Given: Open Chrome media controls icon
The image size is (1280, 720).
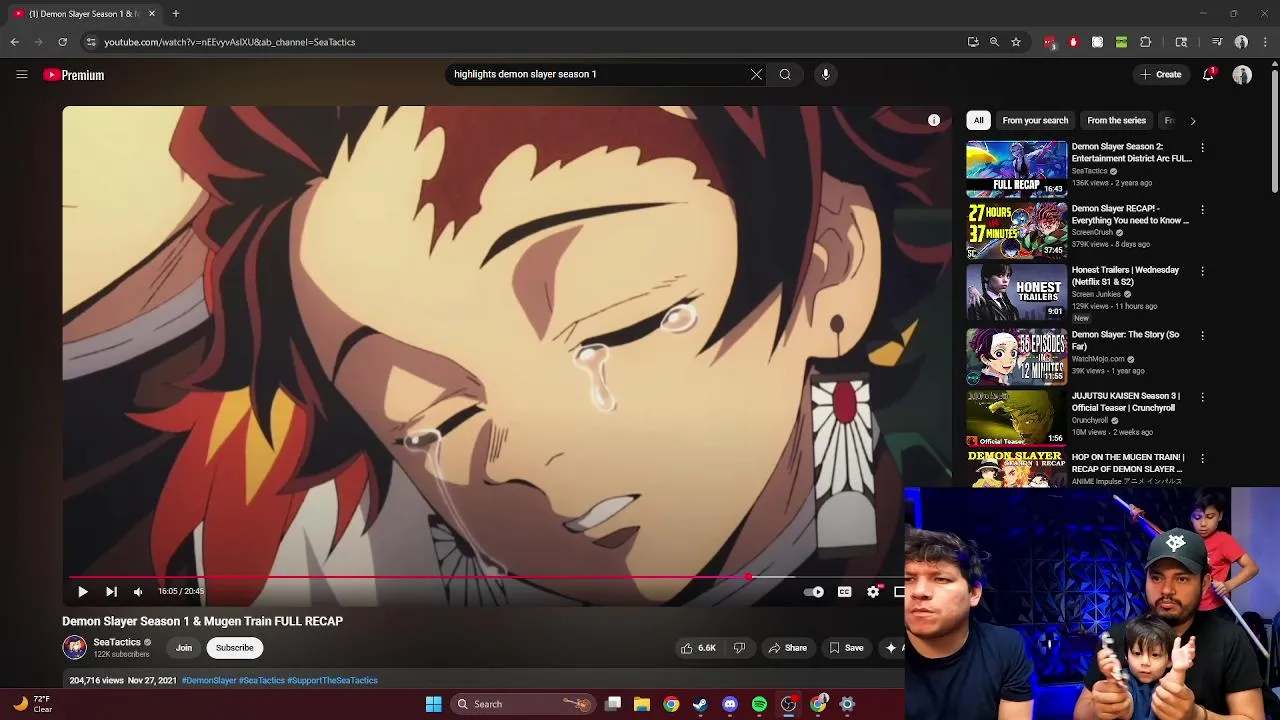Looking at the screenshot, I should click(x=1216, y=42).
